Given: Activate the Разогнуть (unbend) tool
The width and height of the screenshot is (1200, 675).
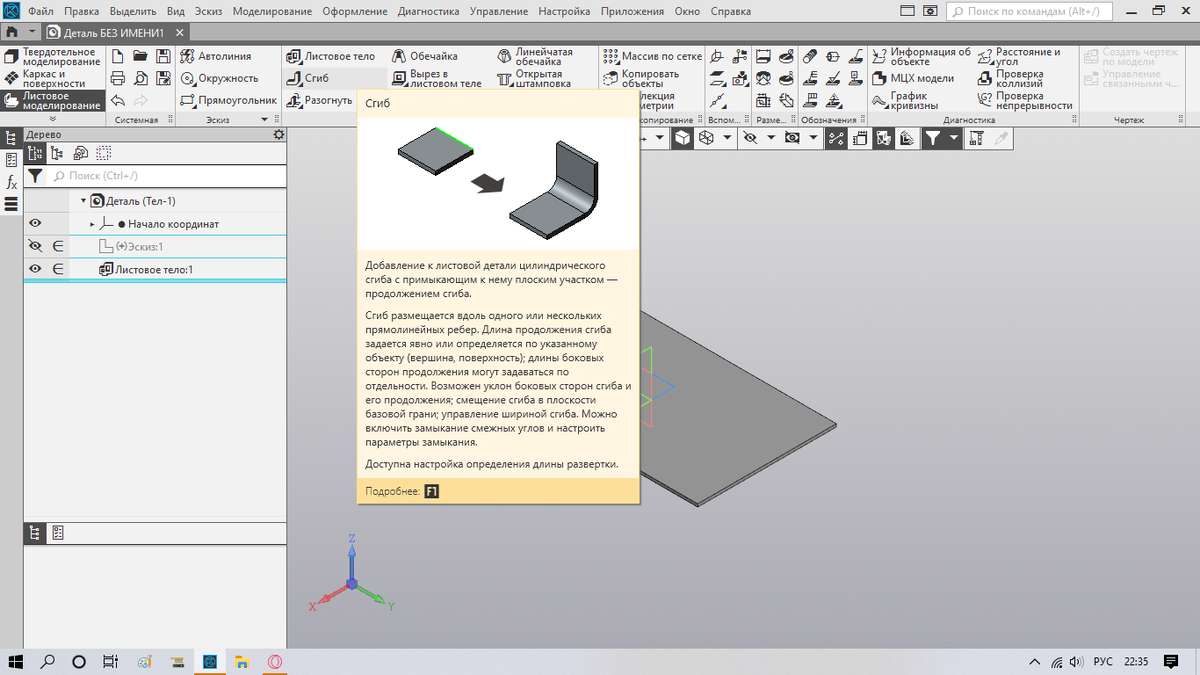Looking at the screenshot, I should click(320, 100).
